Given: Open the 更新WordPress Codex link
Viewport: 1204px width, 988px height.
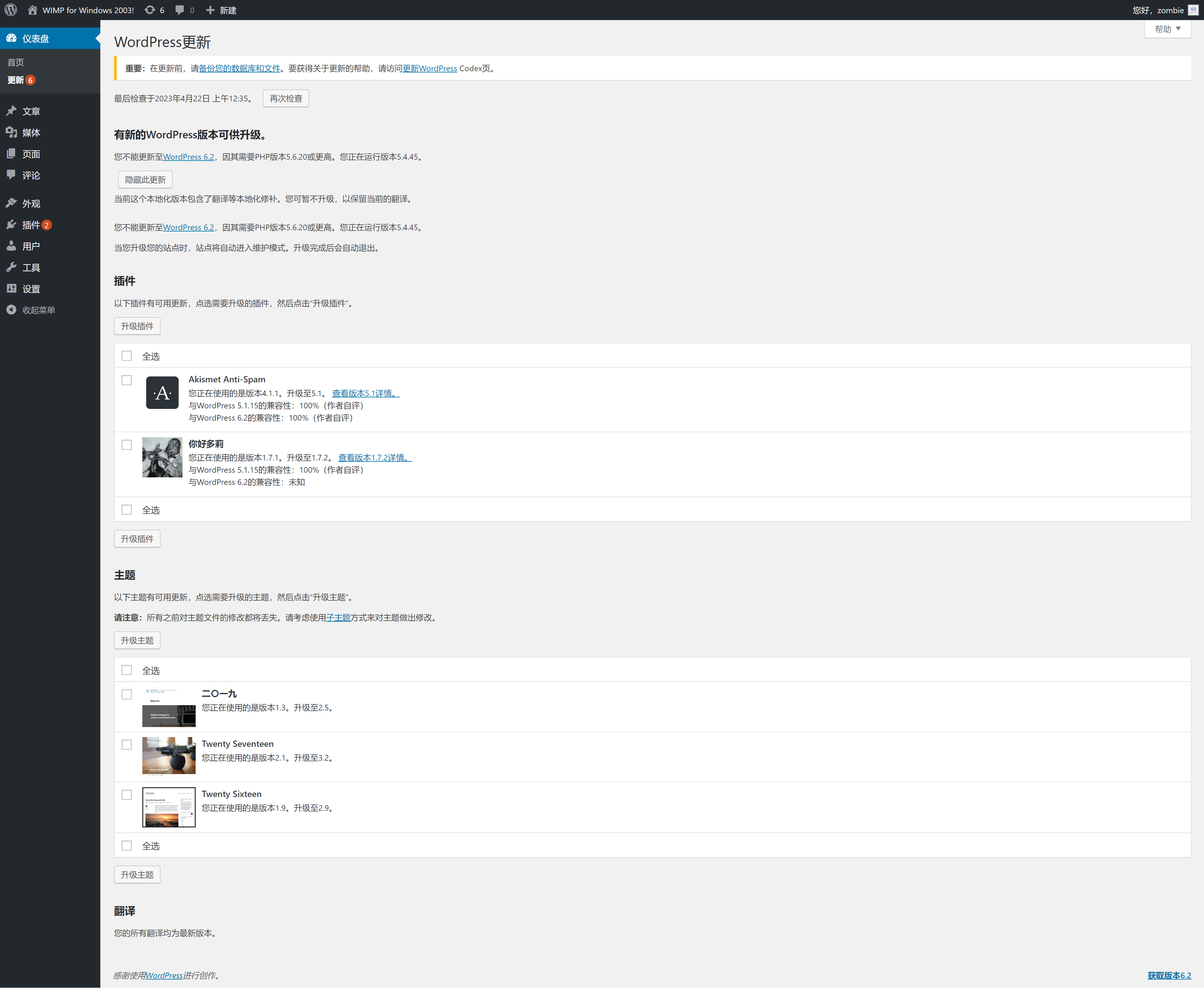Looking at the screenshot, I should [430, 68].
